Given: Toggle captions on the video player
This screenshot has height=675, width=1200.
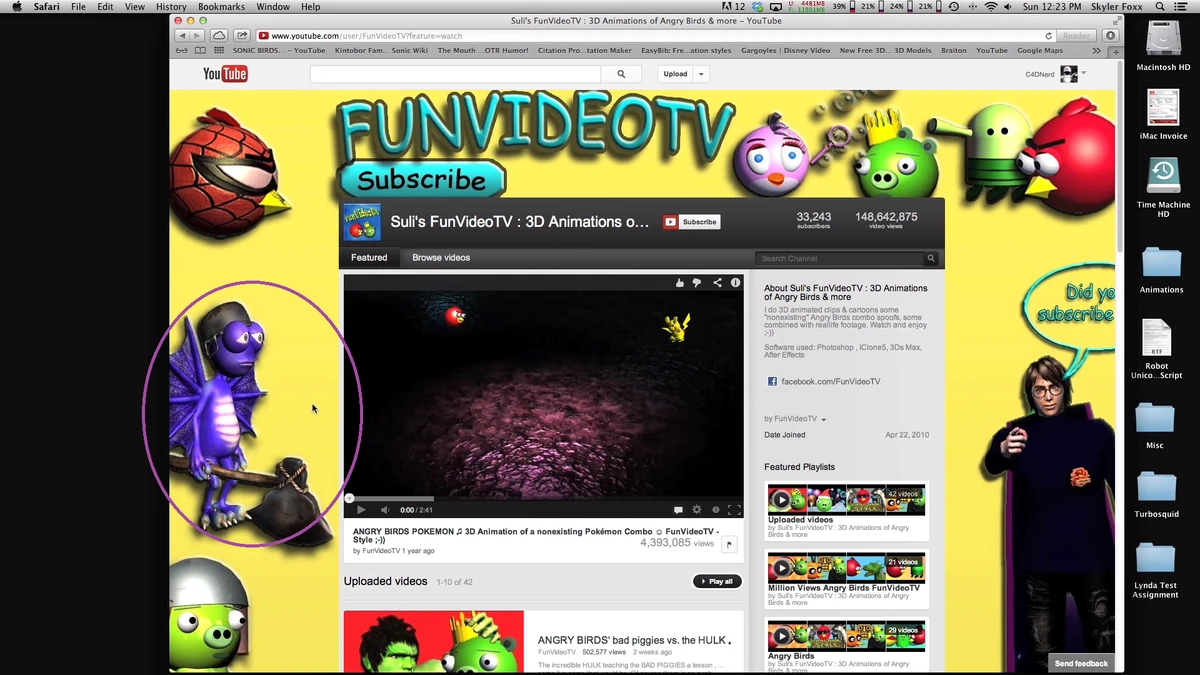Looking at the screenshot, I should pyautogui.click(x=679, y=509).
